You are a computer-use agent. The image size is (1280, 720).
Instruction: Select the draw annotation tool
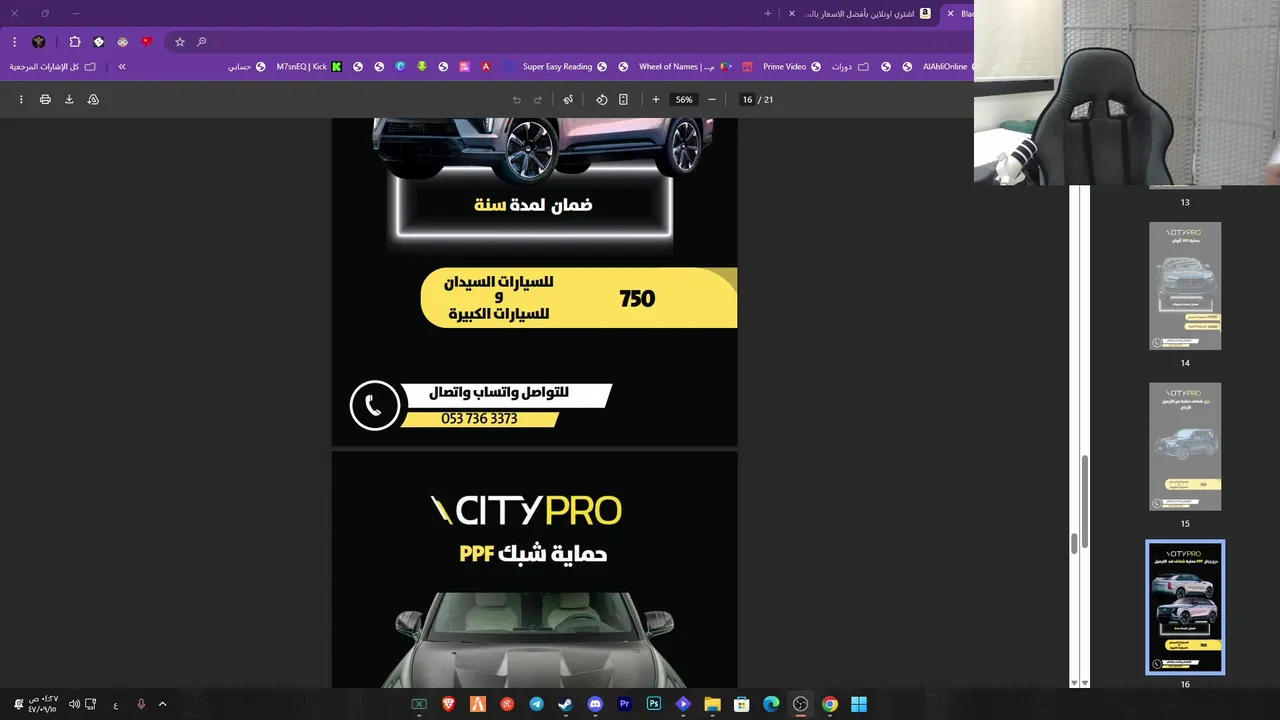click(x=568, y=99)
